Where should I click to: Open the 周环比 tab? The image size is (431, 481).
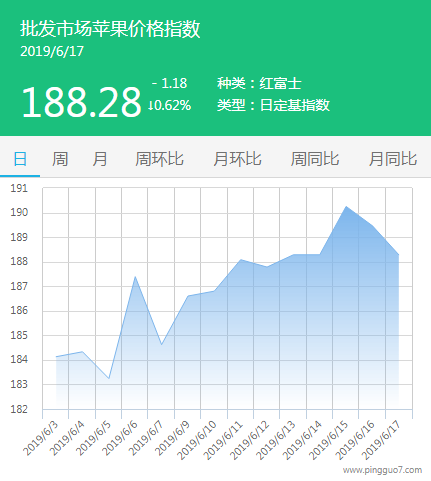tap(159, 159)
